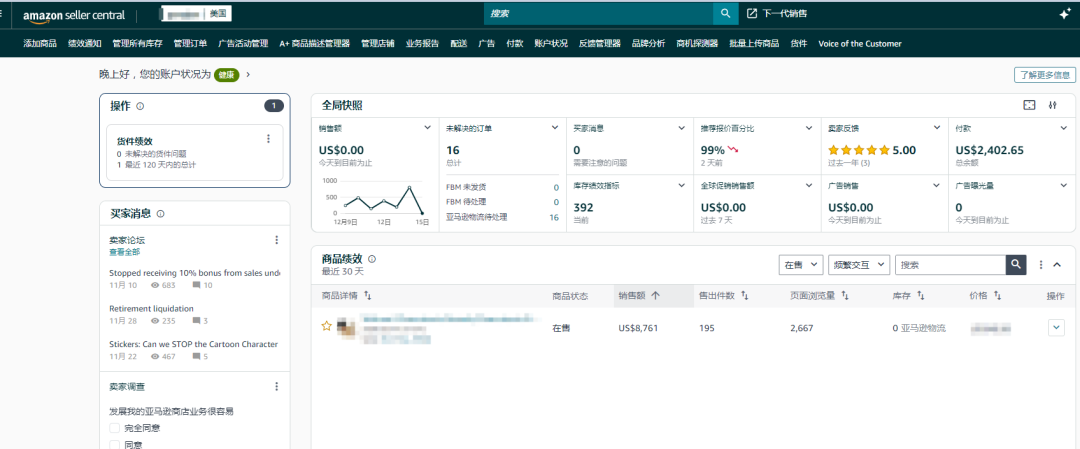Click the info icon beside 商品绩效
Image resolution: width=1080 pixels, height=449 pixels.
tap(372, 259)
